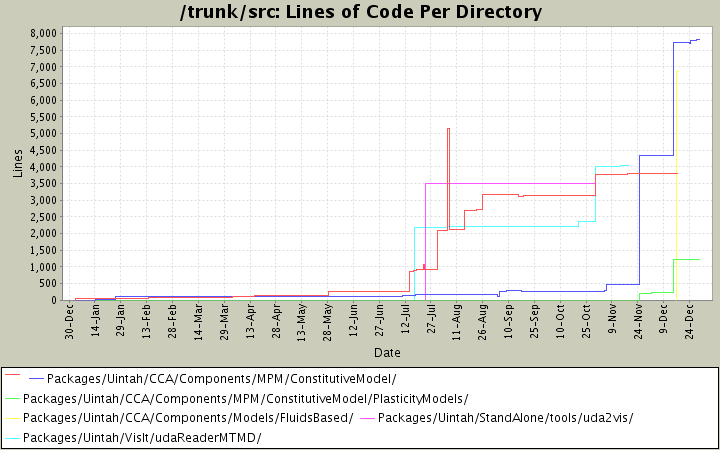
Task: Click the "11-Aug" date tick label
Action: pyautogui.click(x=457, y=321)
